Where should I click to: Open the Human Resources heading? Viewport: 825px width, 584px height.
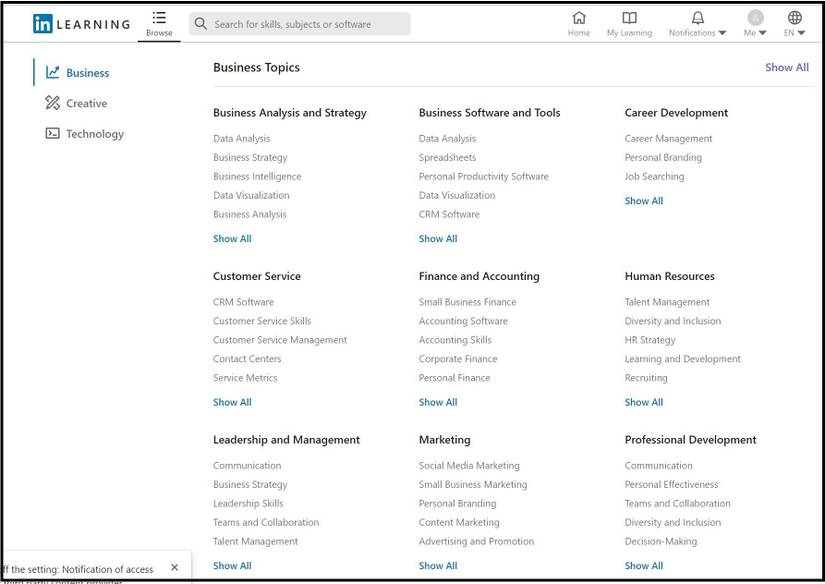pos(669,276)
